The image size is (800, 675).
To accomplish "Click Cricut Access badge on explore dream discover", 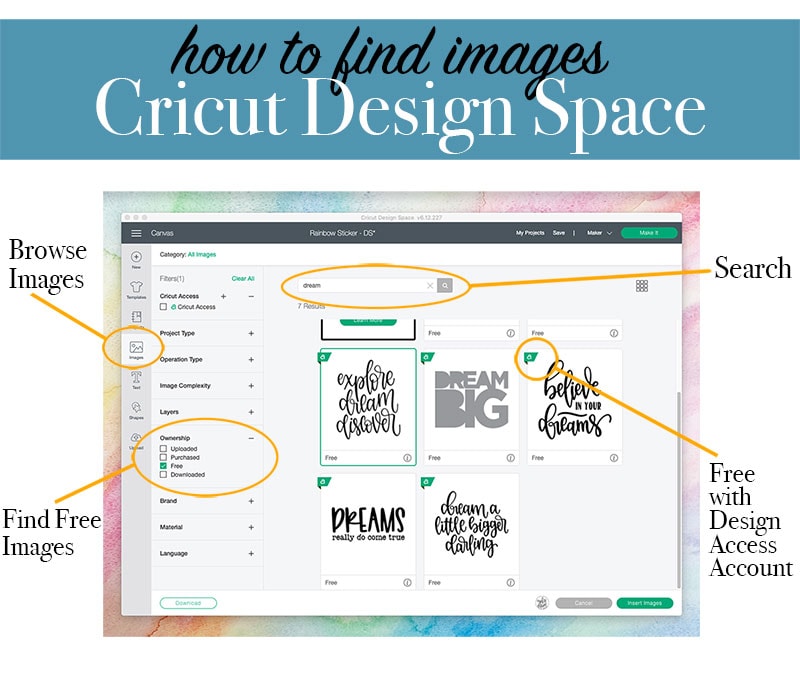I will pyautogui.click(x=324, y=357).
